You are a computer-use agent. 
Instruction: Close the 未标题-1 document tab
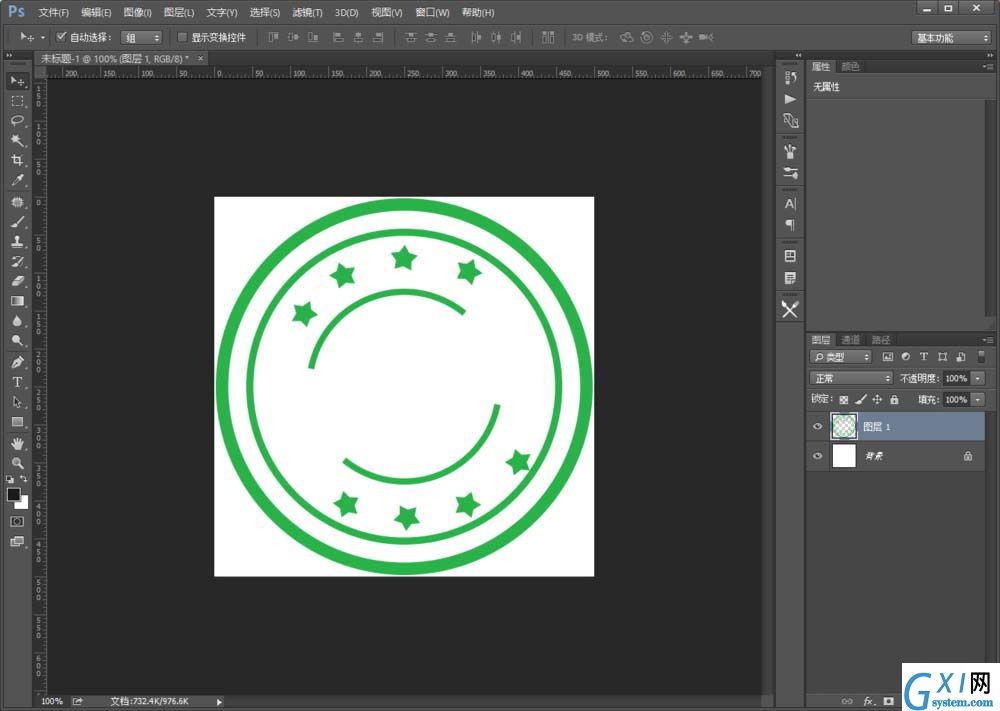coord(200,58)
